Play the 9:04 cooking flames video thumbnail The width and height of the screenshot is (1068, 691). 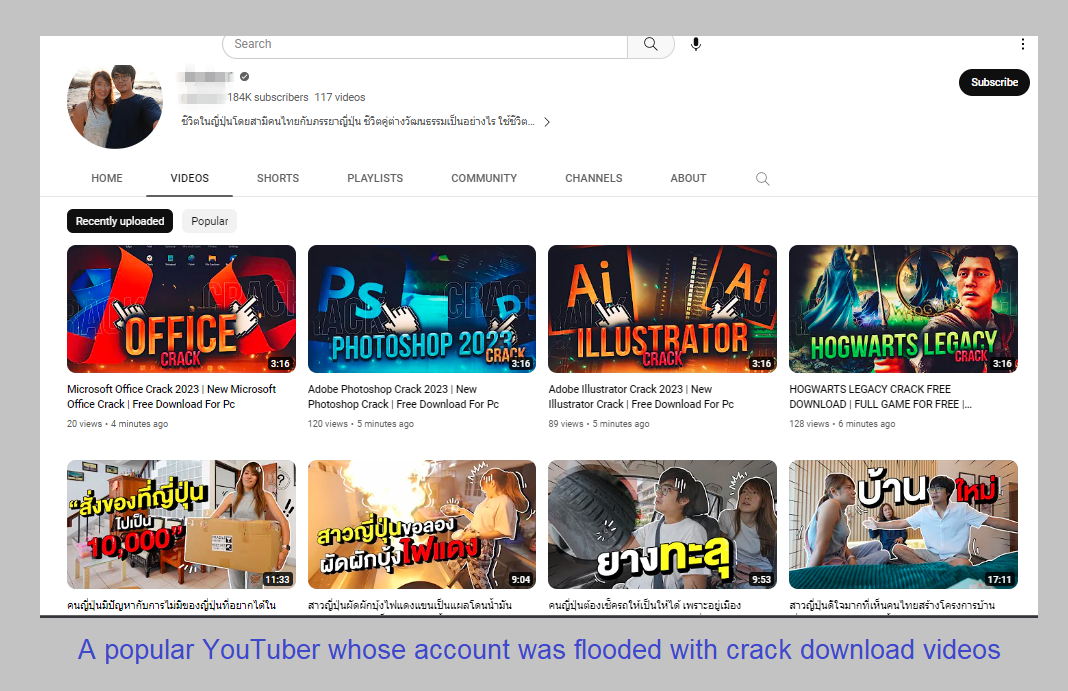pos(422,524)
